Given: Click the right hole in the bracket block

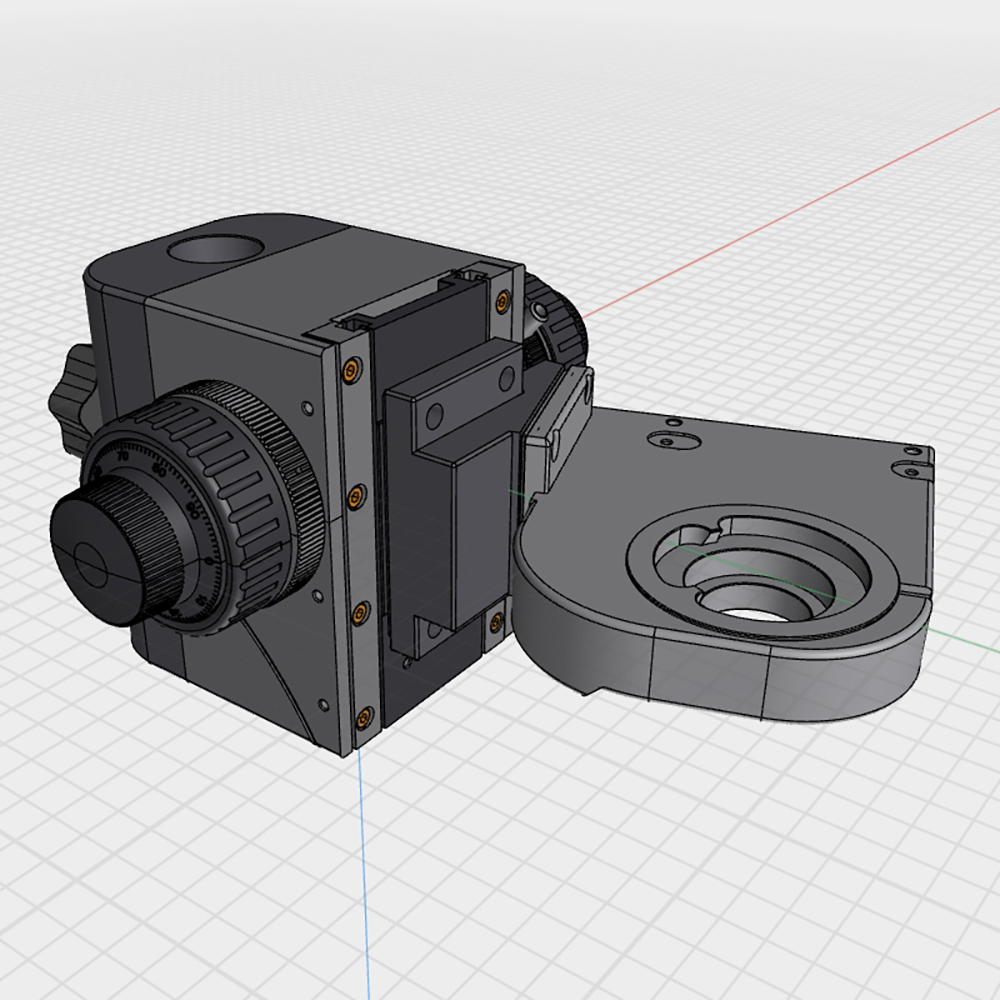Looking at the screenshot, I should (507, 376).
